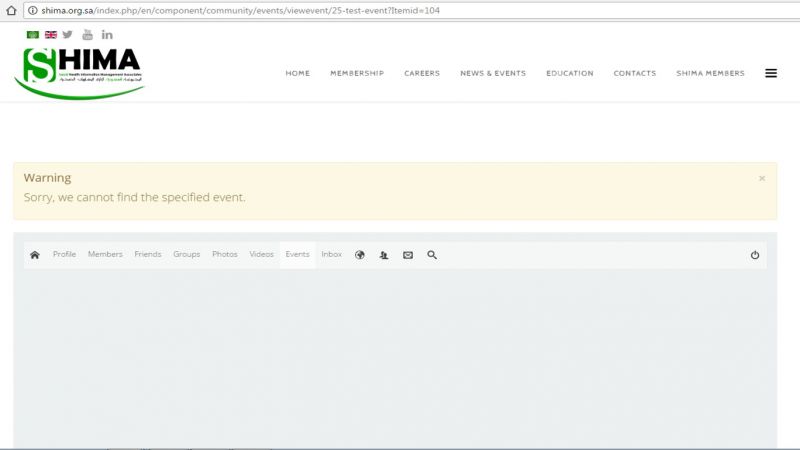Viewport: 800px width, 450px height.
Task: Open the YouTube channel icon
Action: 87,35
